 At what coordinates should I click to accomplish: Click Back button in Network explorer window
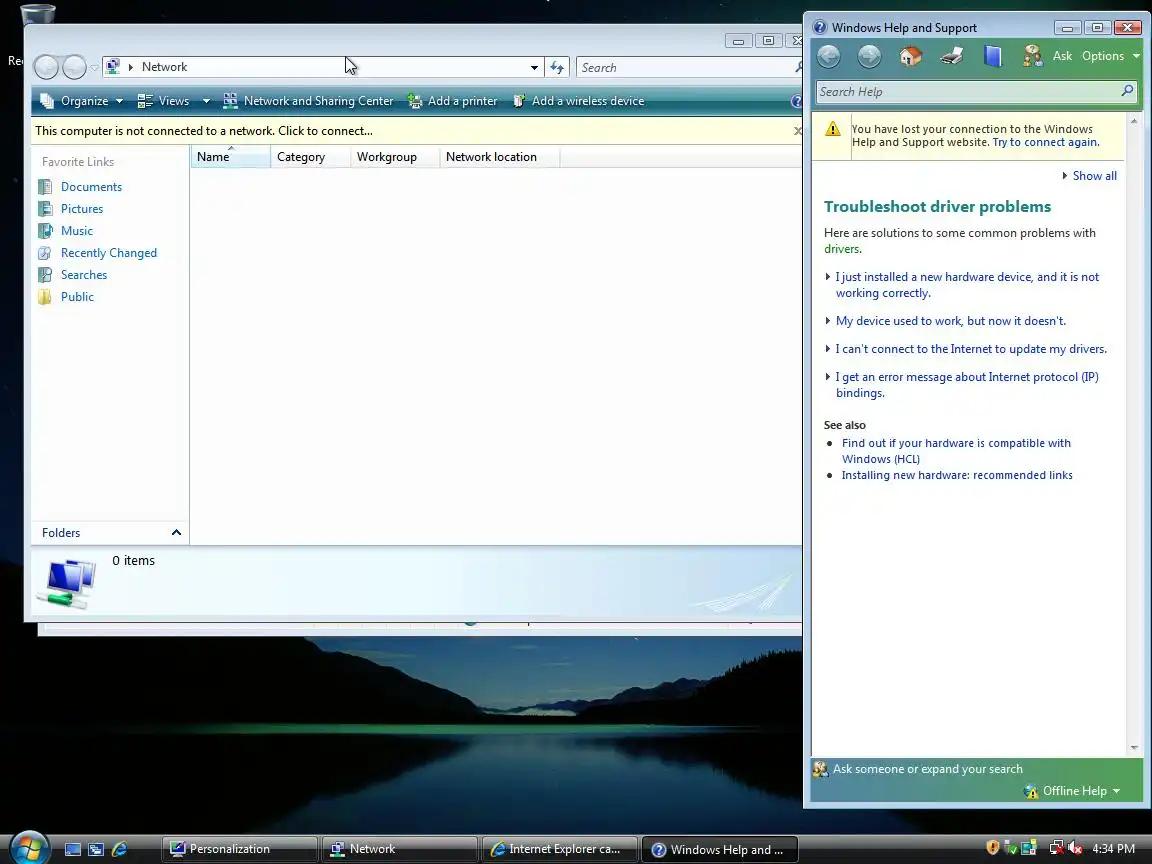pos(46,68)
